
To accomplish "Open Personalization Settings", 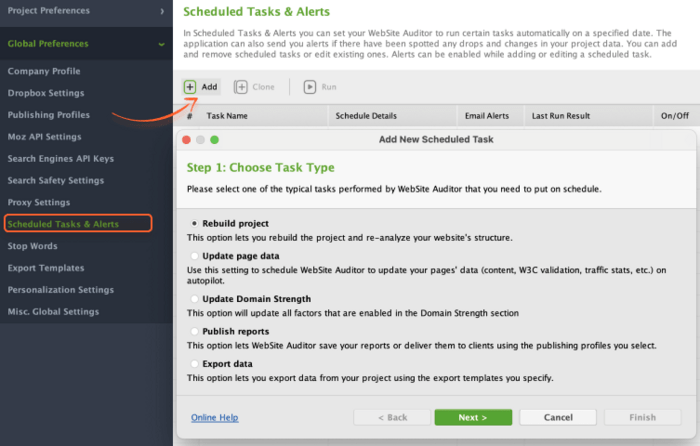I will (x=60, y=290).
